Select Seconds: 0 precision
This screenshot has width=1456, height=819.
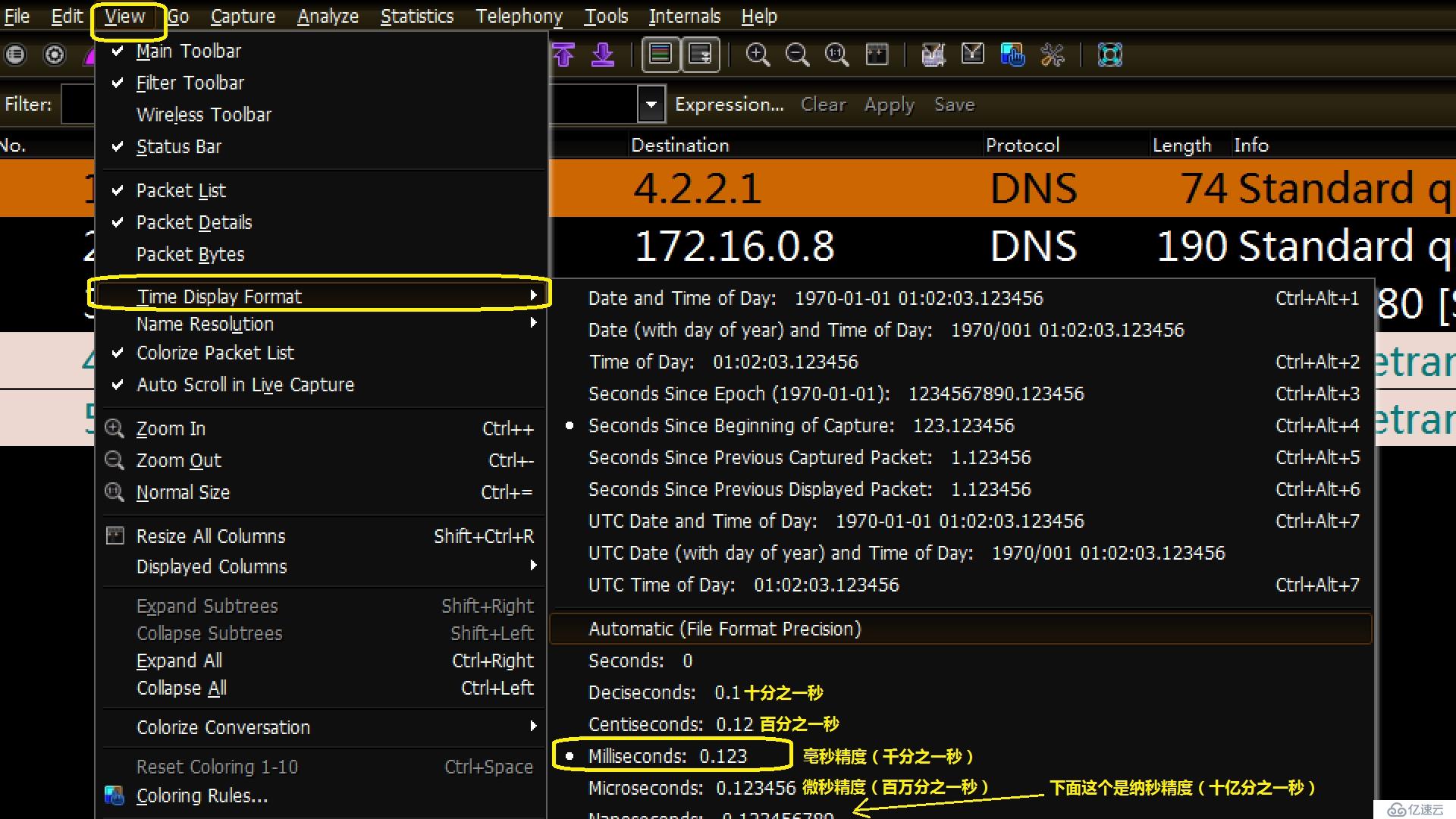[x=961, y=661]
